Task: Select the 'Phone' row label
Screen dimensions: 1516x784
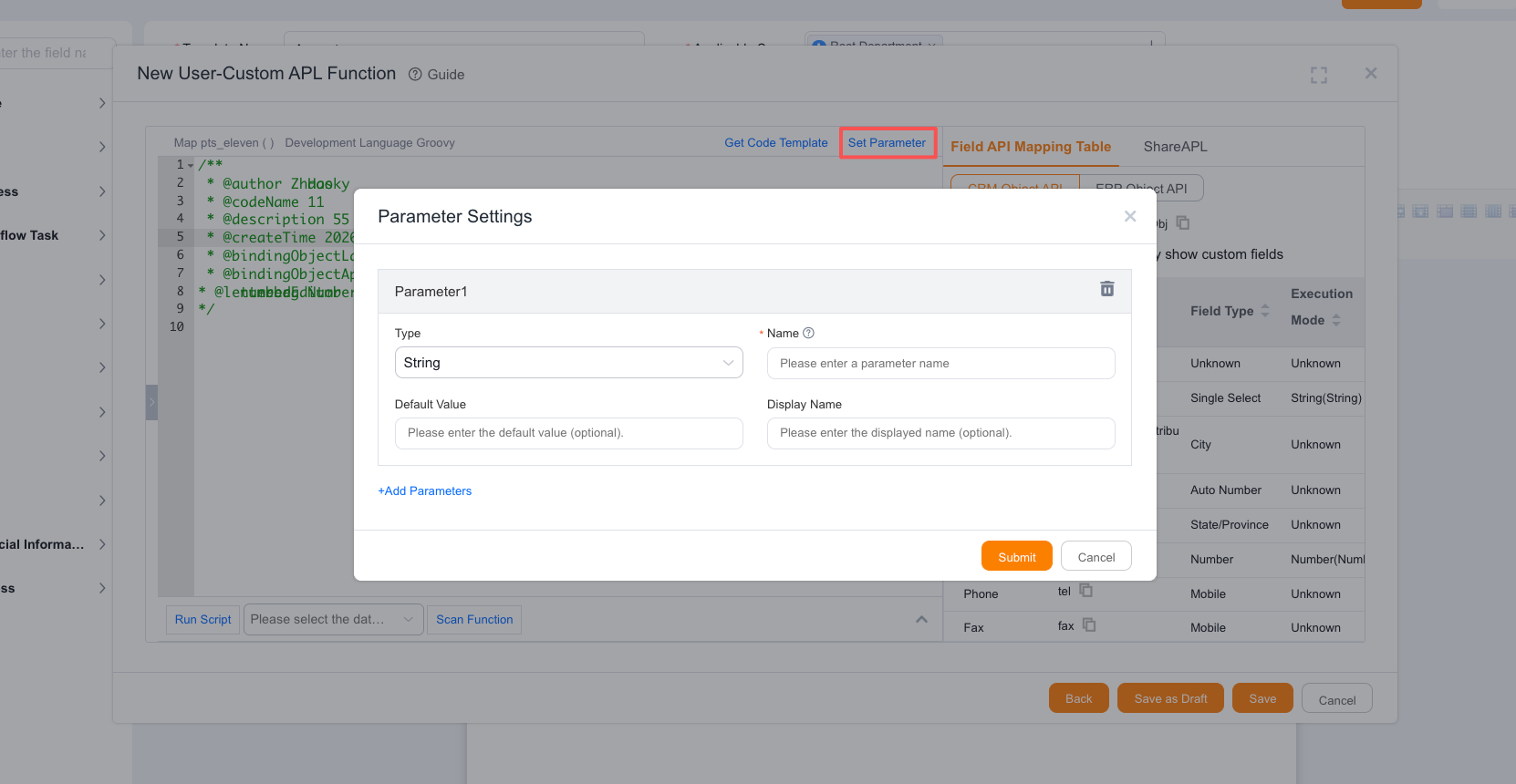Action: [x=981, y=594]
